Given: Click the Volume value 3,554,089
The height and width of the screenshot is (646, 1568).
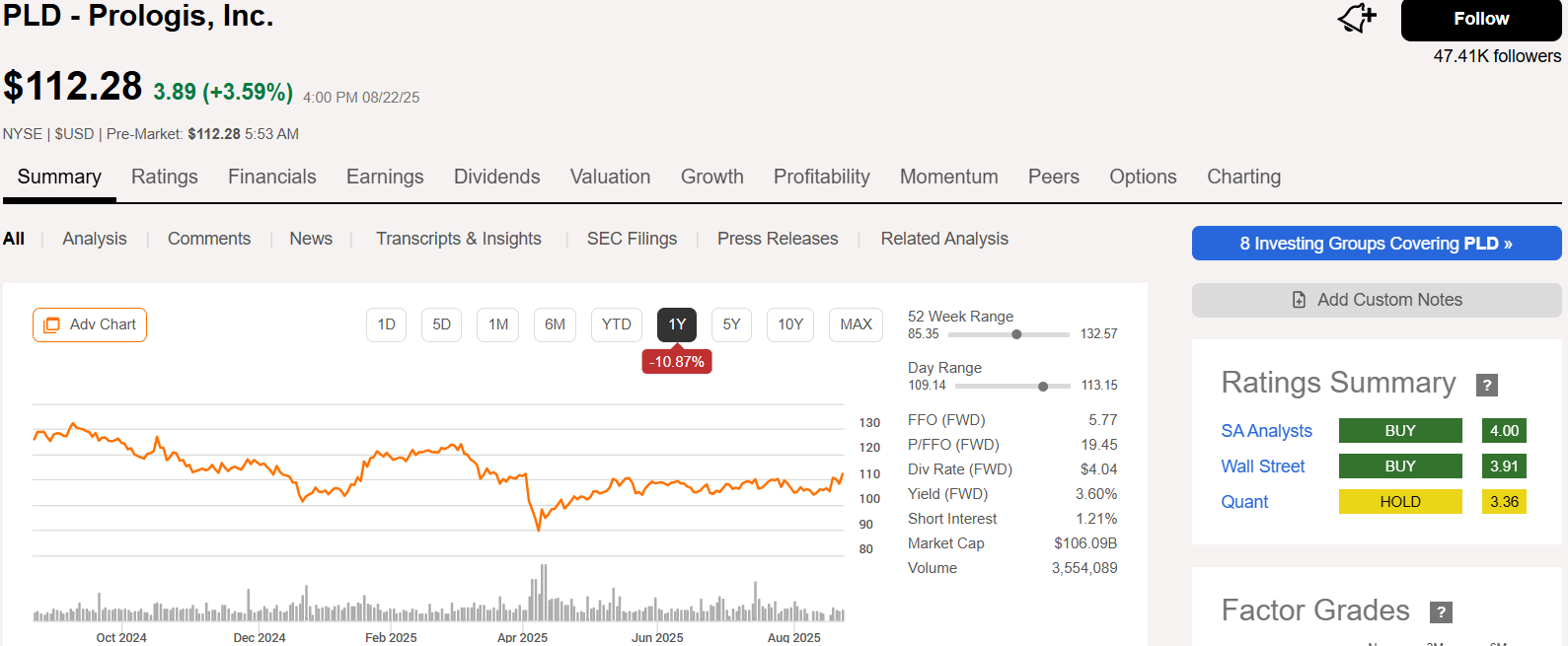Looking at the screenshot, I should (x=1084, y=568).
